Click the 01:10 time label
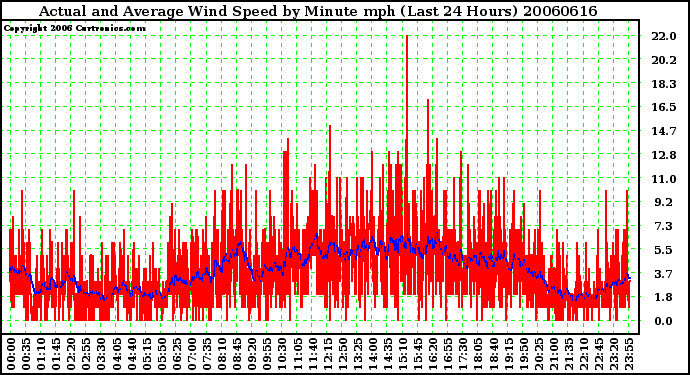690x375 pixels. pos(41,354)
